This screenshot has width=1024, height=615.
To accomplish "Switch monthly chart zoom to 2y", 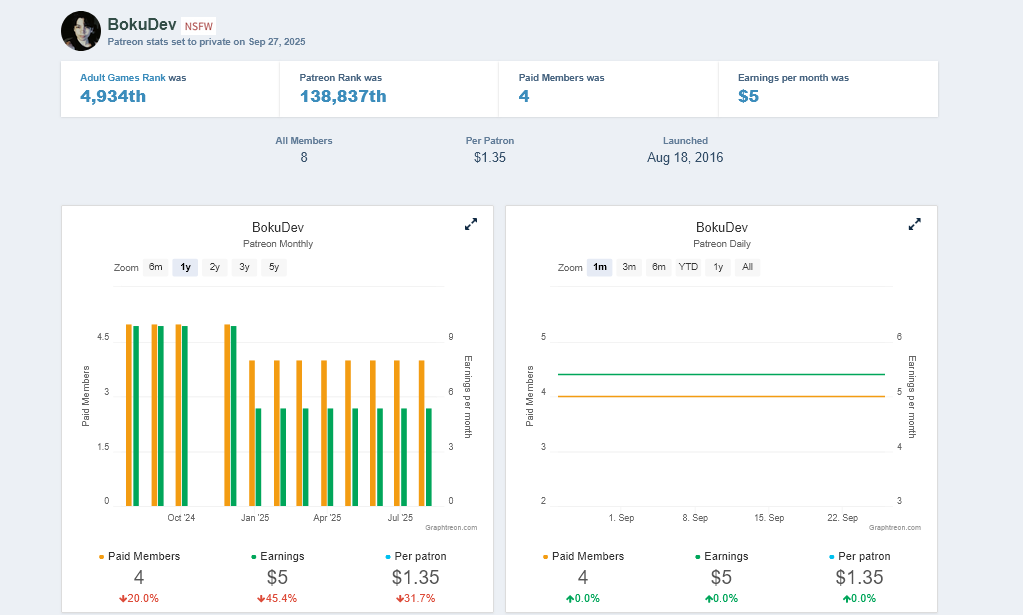I will [215, 267].
